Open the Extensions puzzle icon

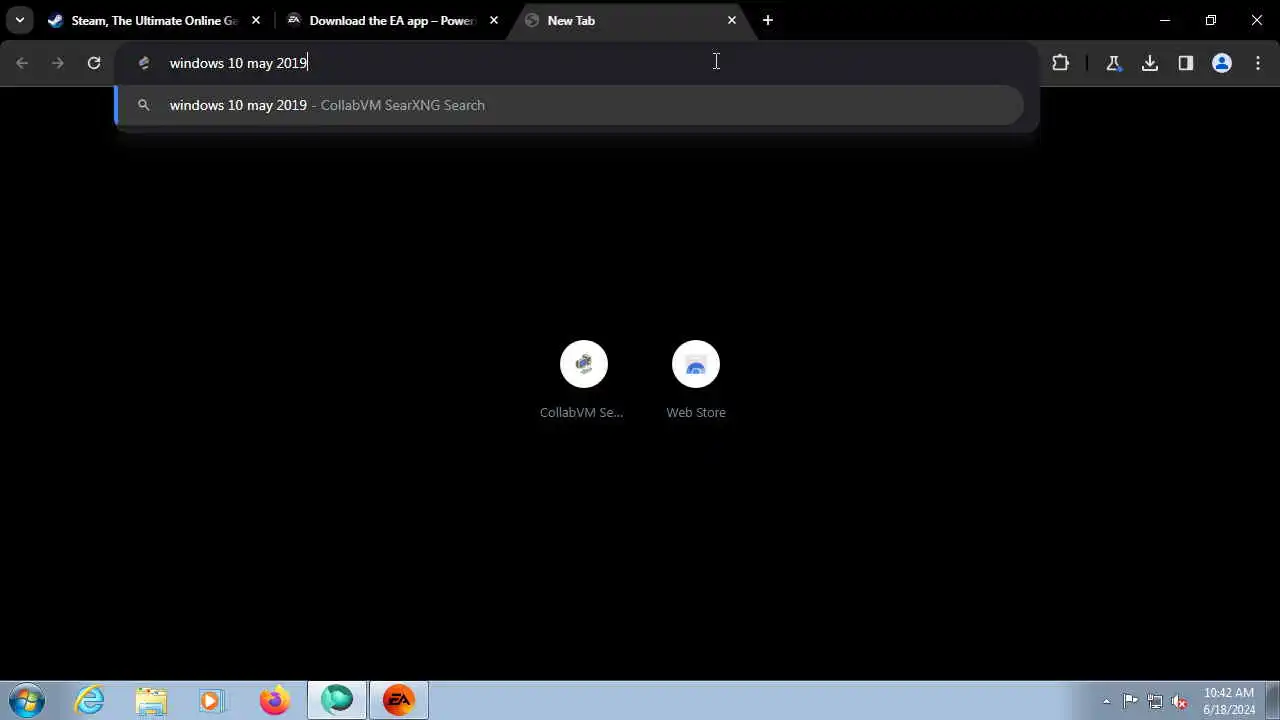point(1061,63)
